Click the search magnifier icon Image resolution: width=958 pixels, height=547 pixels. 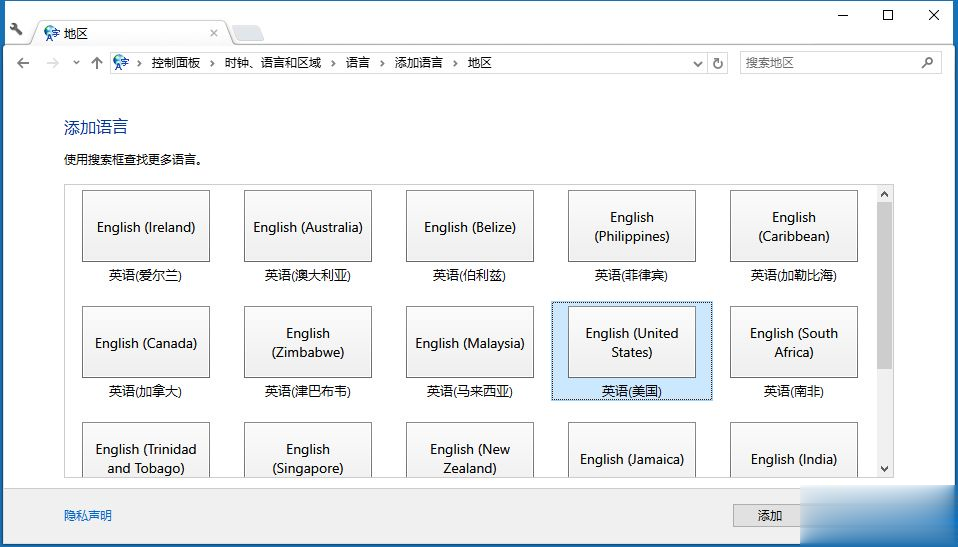[927, 62]
